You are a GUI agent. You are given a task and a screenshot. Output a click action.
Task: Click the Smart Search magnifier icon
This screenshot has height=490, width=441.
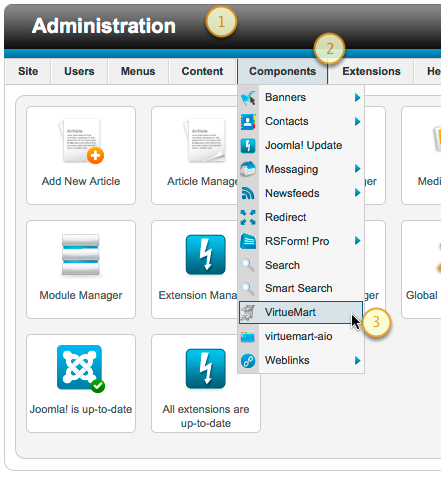click(248, 288)
